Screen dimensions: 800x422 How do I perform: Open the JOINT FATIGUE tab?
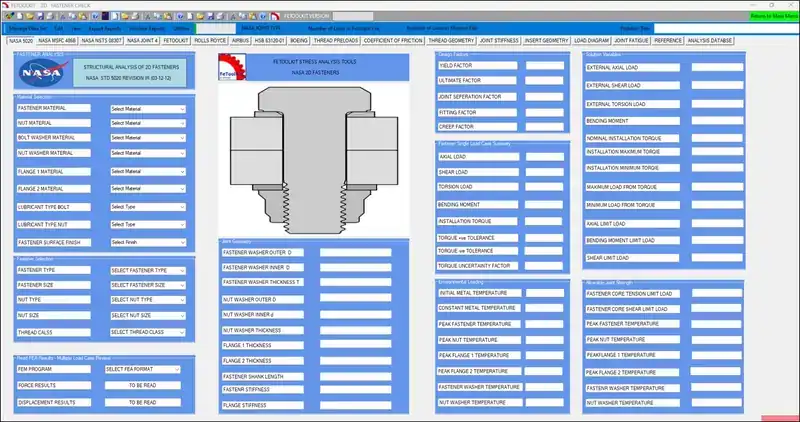631,40
